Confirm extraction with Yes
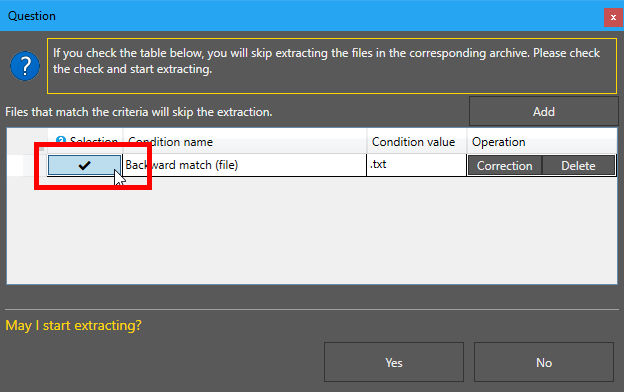 point(394,362)
